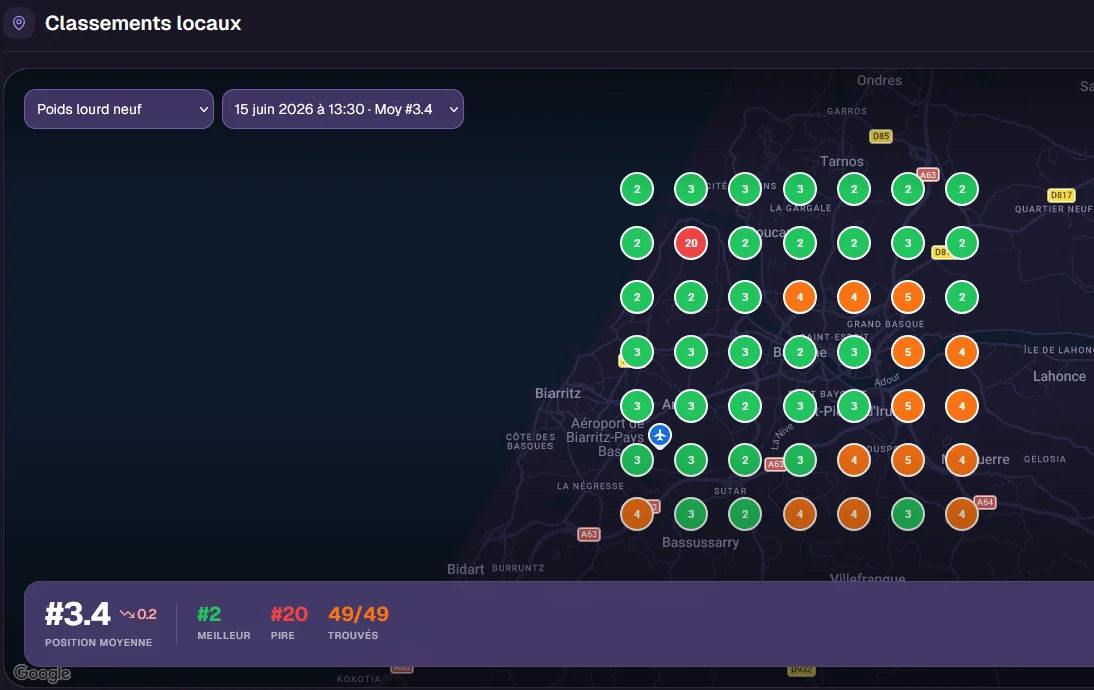The height and width of the screenshot is (690, 1094).
Task: Click the #3.4 average position value
Action: pyautogui.click(x=77, y=614)
